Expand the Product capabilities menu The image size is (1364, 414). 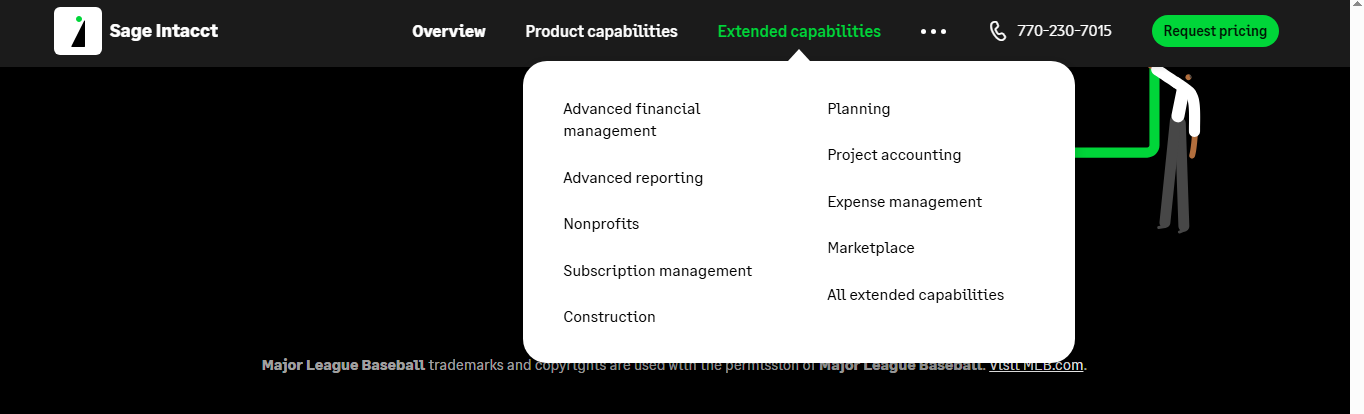(601, 31)
